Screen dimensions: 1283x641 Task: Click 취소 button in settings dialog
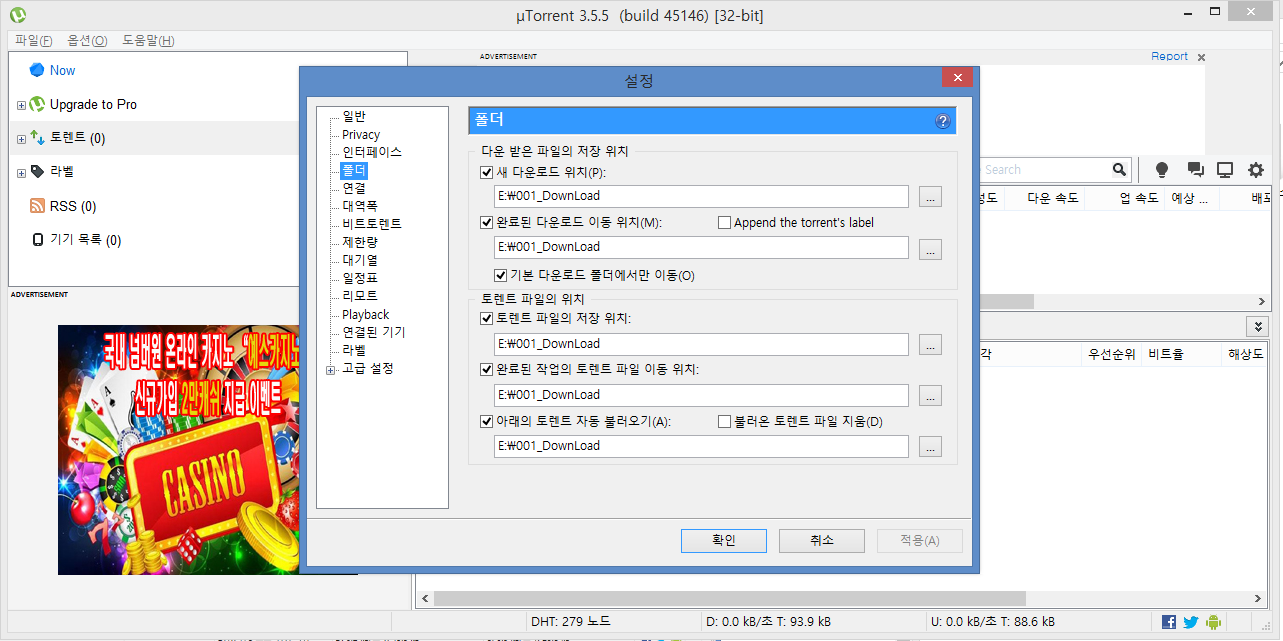822,540
